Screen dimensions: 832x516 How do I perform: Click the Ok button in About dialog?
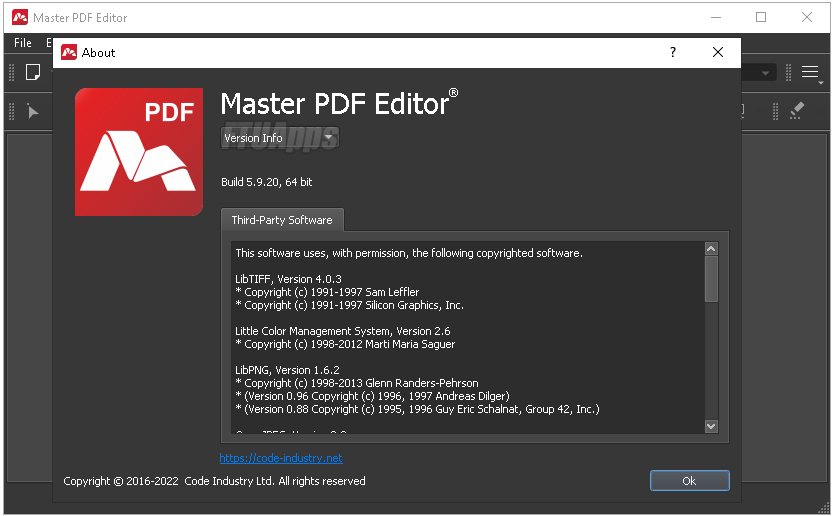click(689, 480)
